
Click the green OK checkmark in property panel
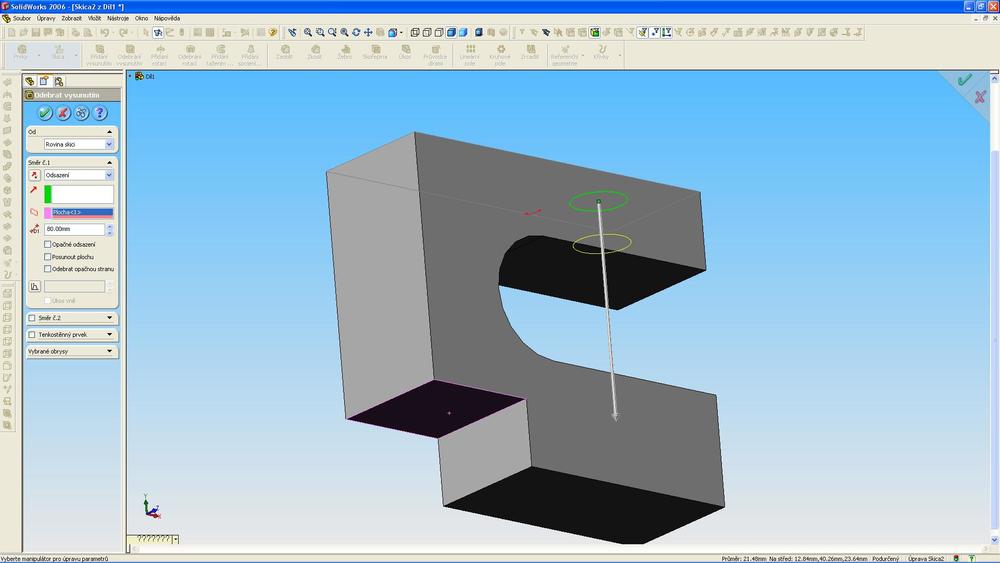point(45,113)
